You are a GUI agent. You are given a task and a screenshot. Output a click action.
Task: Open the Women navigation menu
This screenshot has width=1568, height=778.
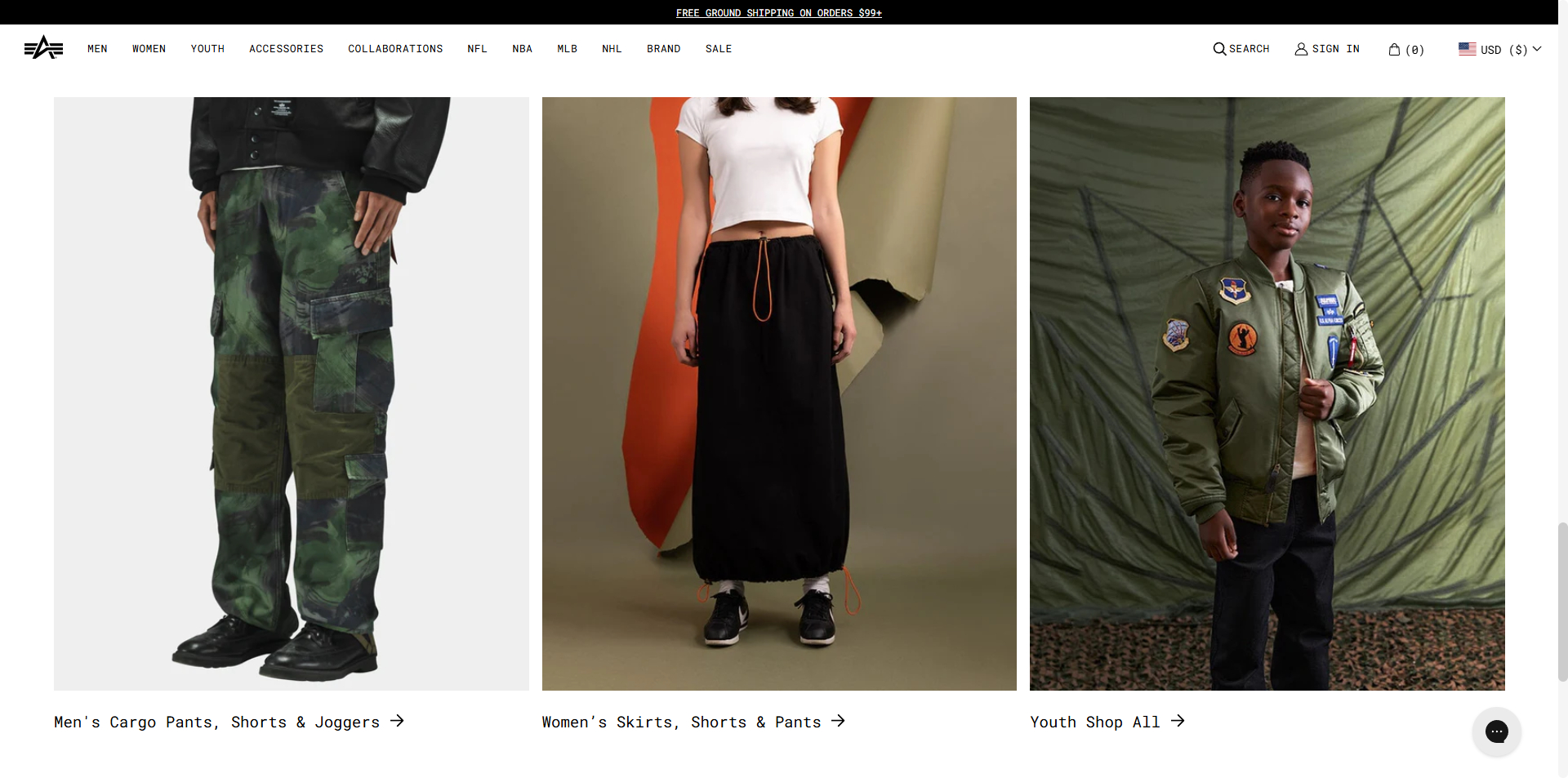pyautogui.click(x=149, y=49)
